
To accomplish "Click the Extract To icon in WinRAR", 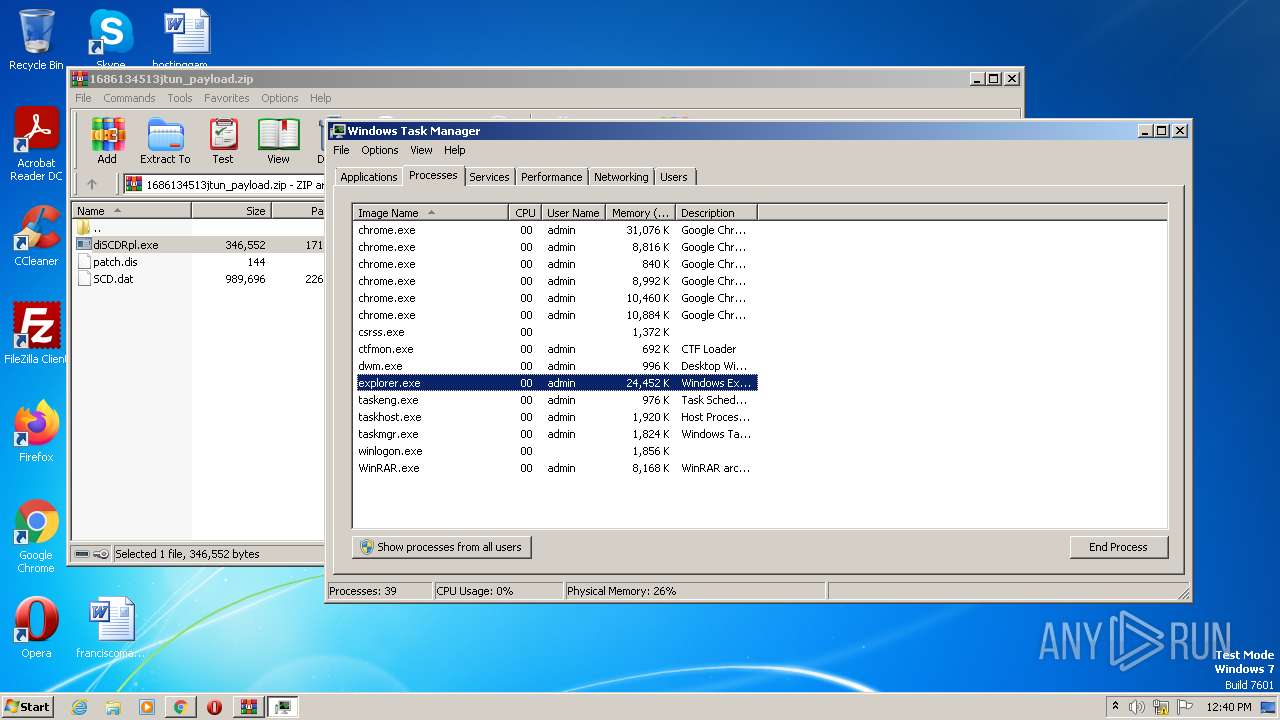I will point(165,141).
